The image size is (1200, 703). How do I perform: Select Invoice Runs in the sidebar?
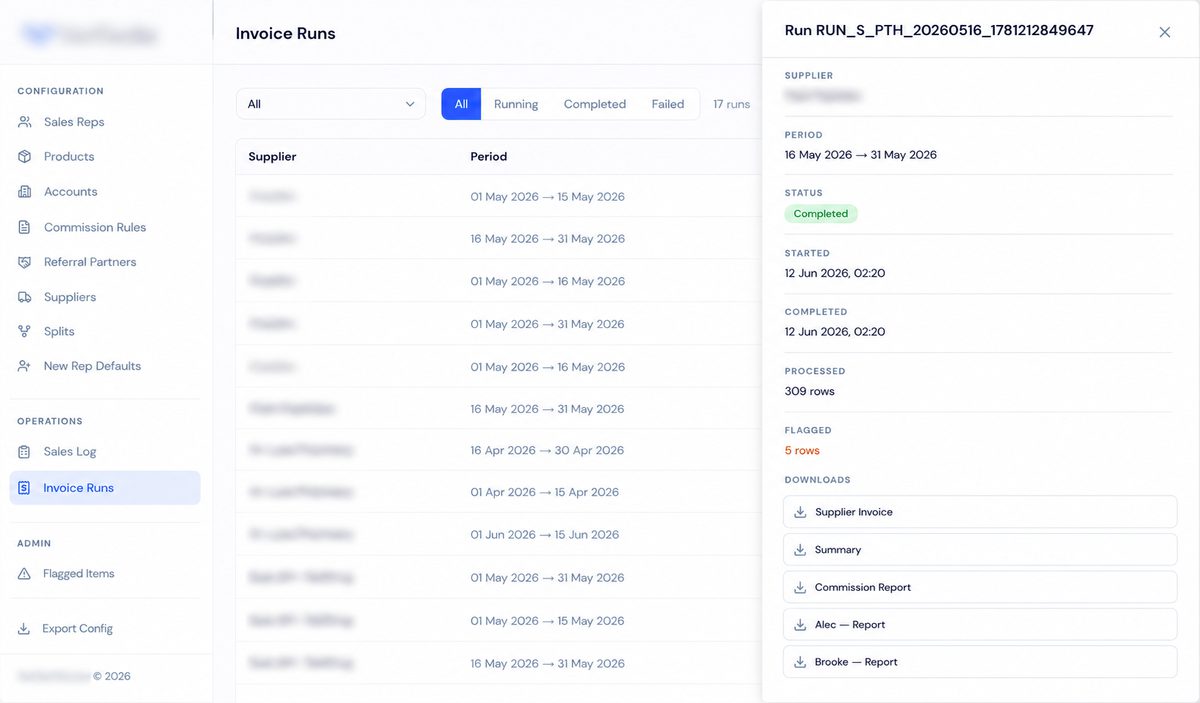pyautogui.click(x=105, y=488)
